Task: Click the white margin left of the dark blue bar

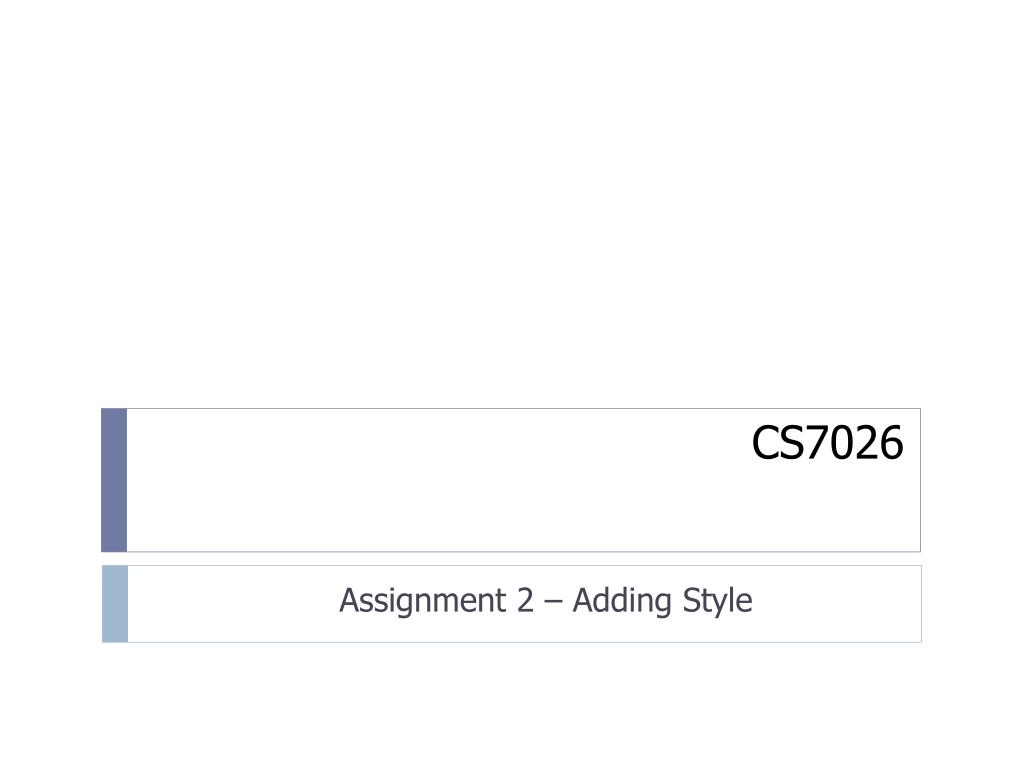Action: click(x=50, y=480)
